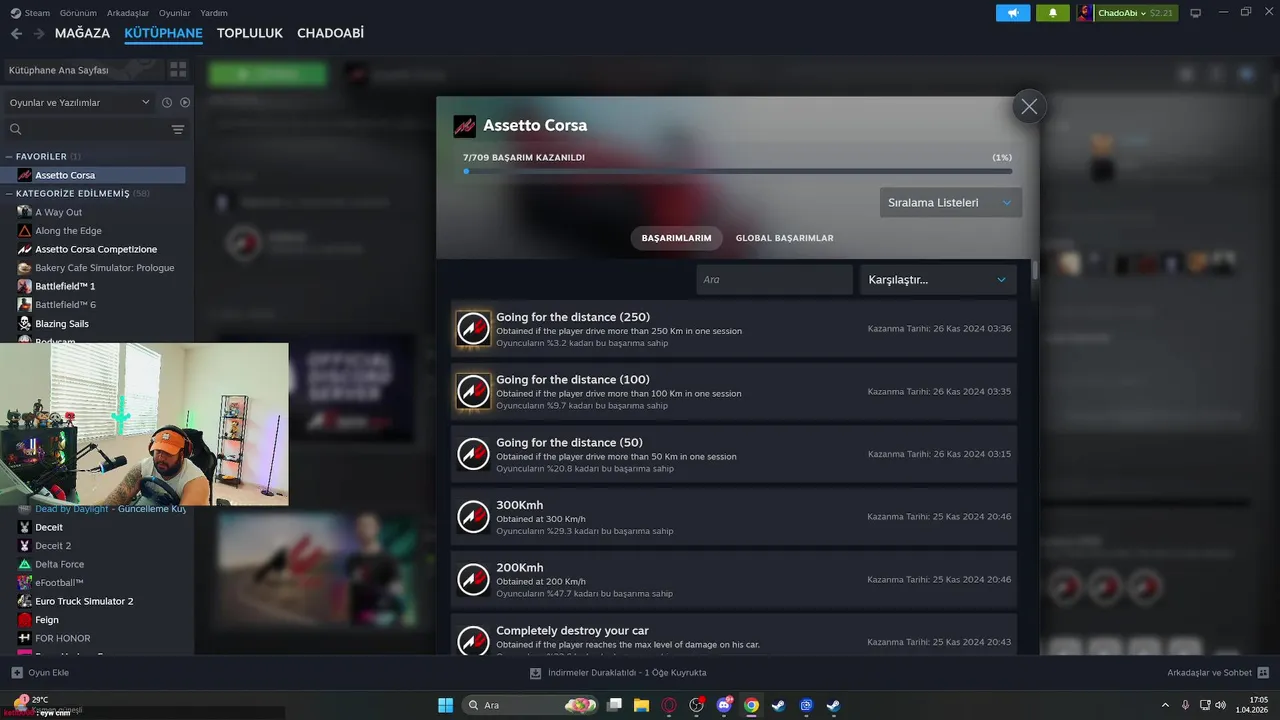Image resolution: width=1280 pixels, height=720 pixels.
Task: Open the Karşılaştır comparison dropdown
Action: [938, 279]
